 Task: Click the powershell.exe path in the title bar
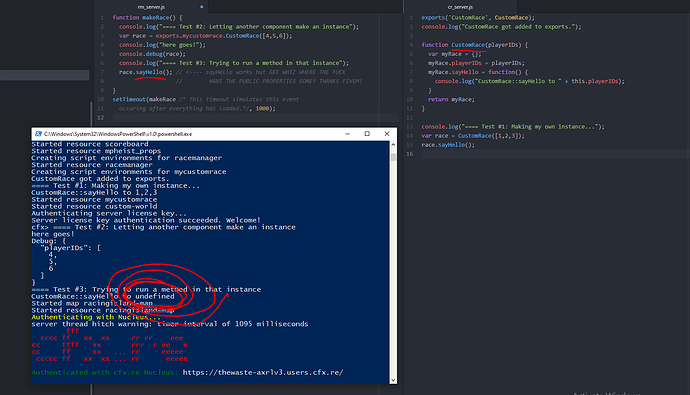click(x=118, y=134)
